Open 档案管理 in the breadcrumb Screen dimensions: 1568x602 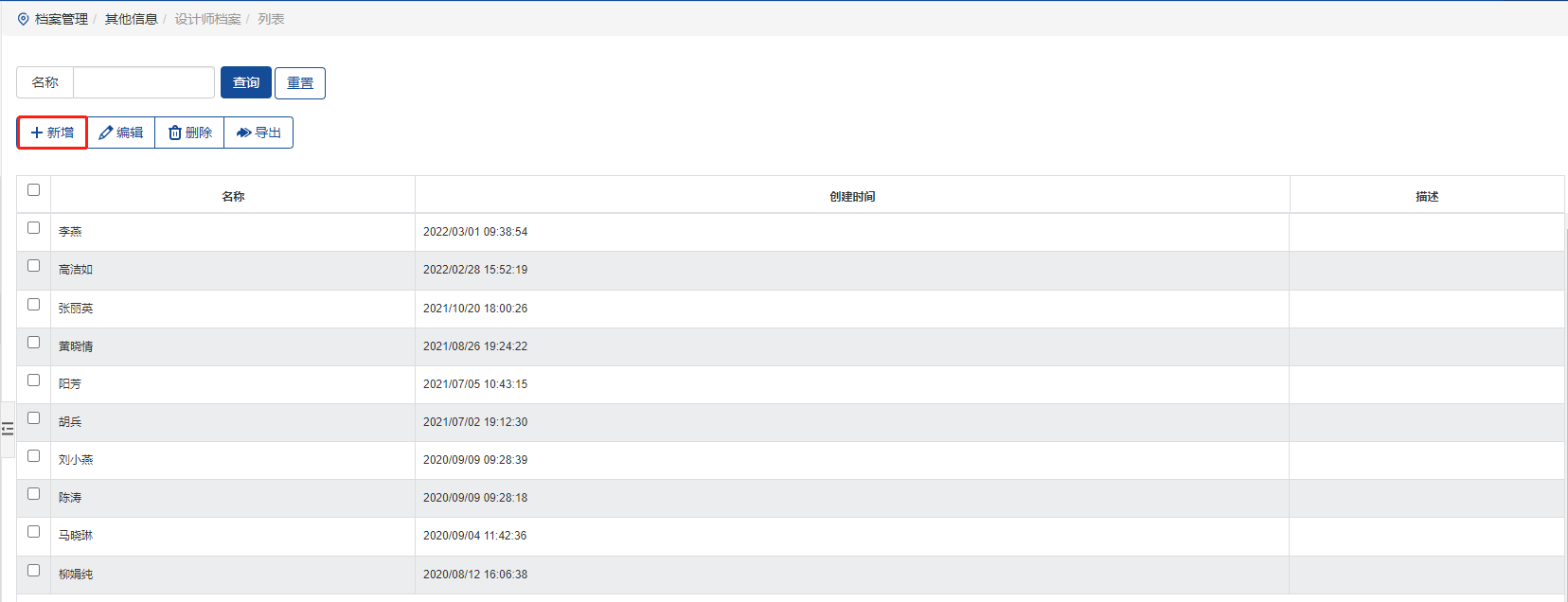point(62,19)
